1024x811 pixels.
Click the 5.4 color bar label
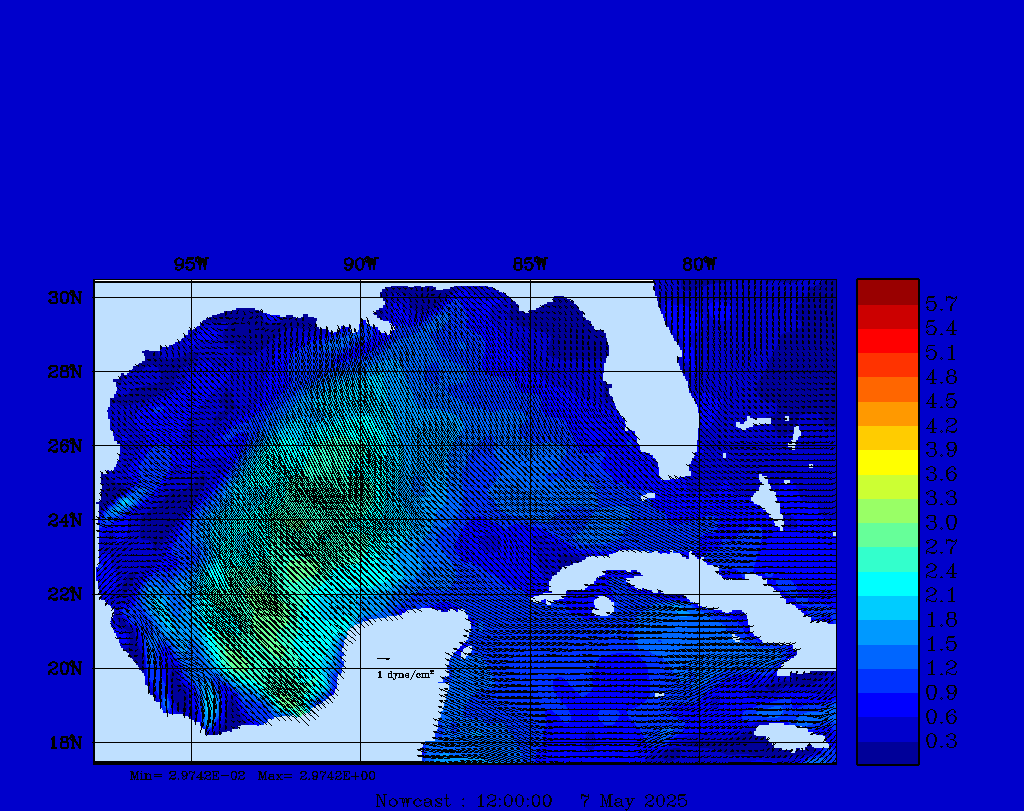(941, 328)
